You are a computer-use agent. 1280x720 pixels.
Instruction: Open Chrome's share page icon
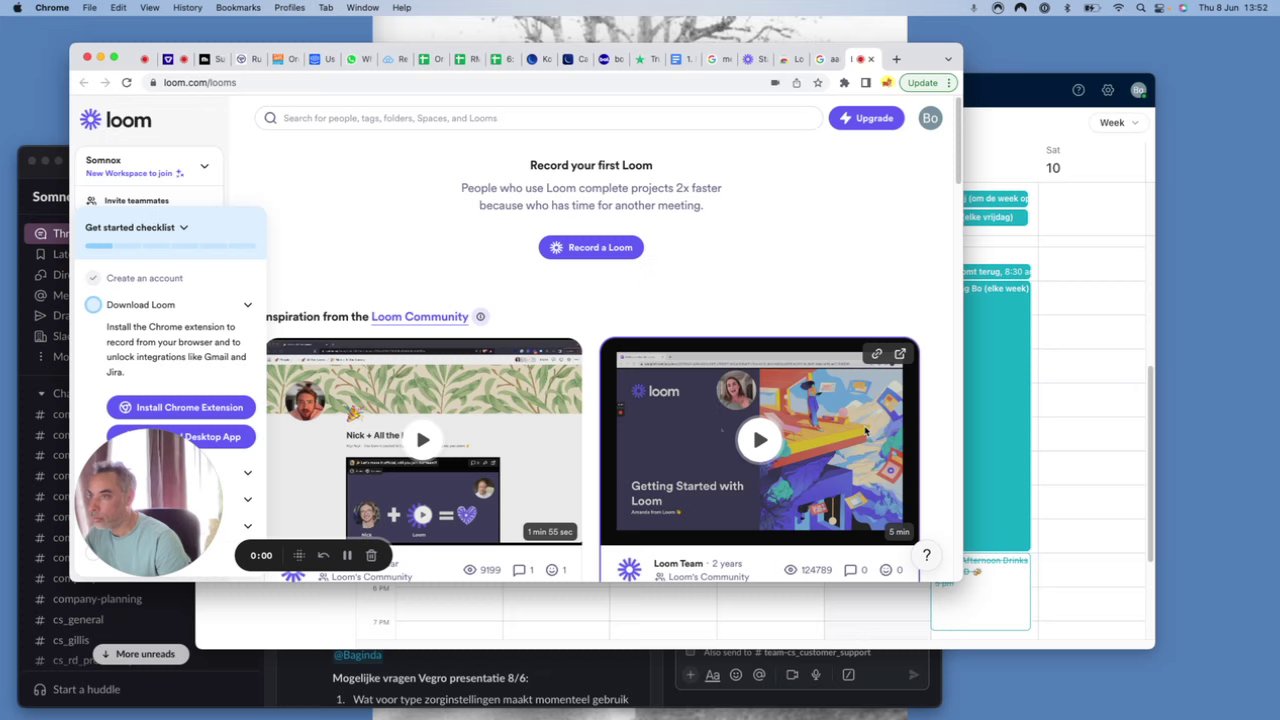pyautogui.click(x=796, y=83)
